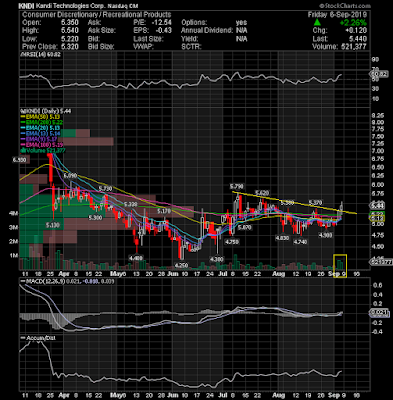The image size is (393, 400).
Task: Click the magenta EMA(100) legend entry
Action: point(43,145)
